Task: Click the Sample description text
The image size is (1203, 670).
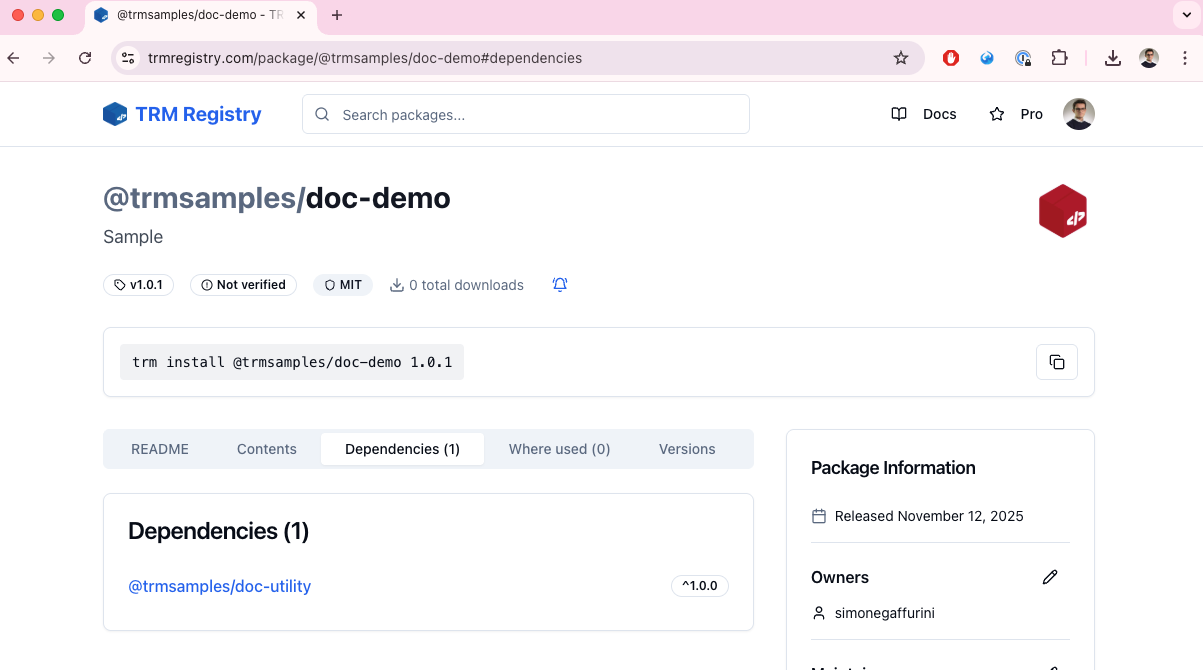Action: (x=133, y=237)
